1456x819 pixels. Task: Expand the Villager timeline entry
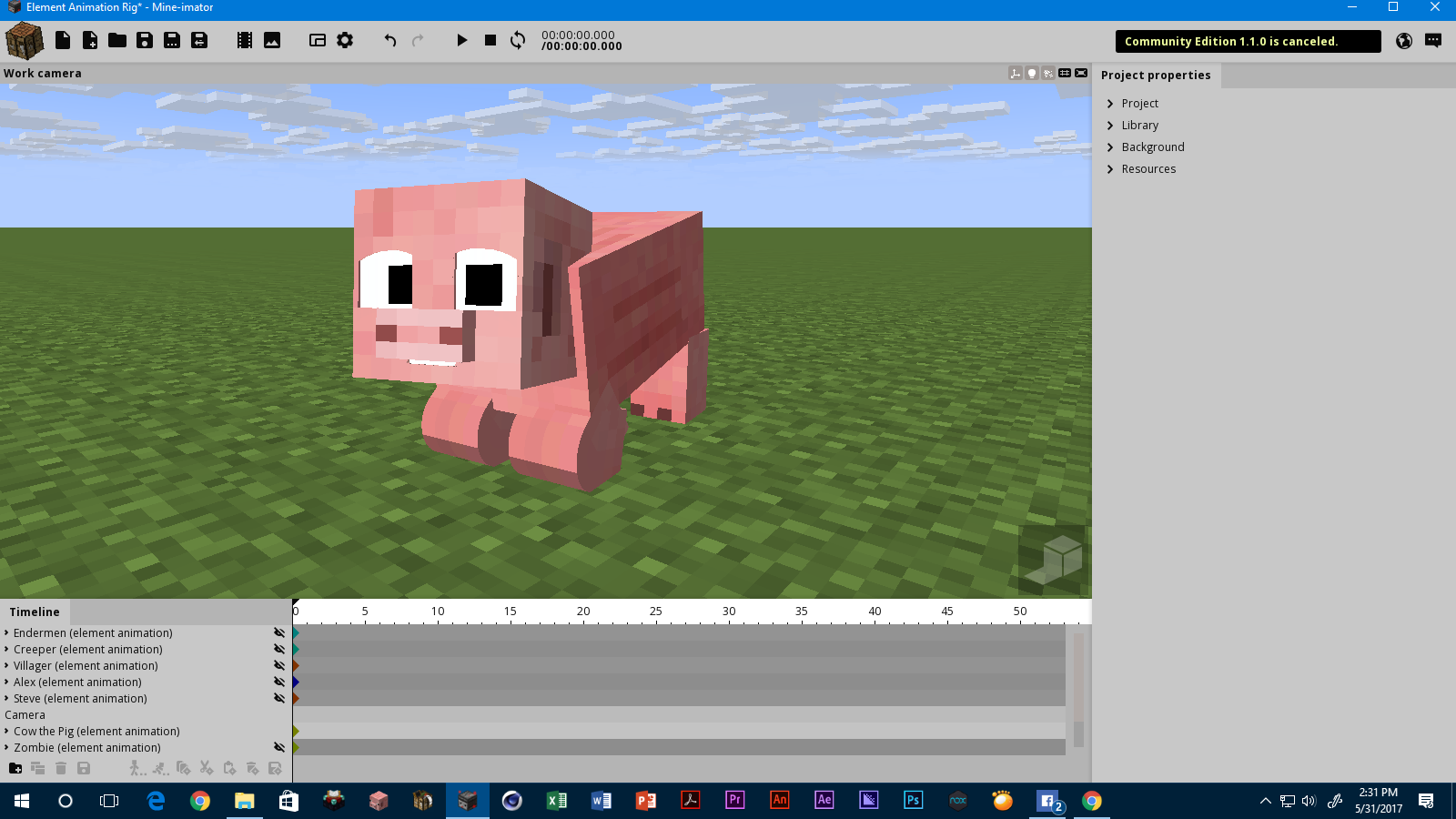[x=6, y=666]
